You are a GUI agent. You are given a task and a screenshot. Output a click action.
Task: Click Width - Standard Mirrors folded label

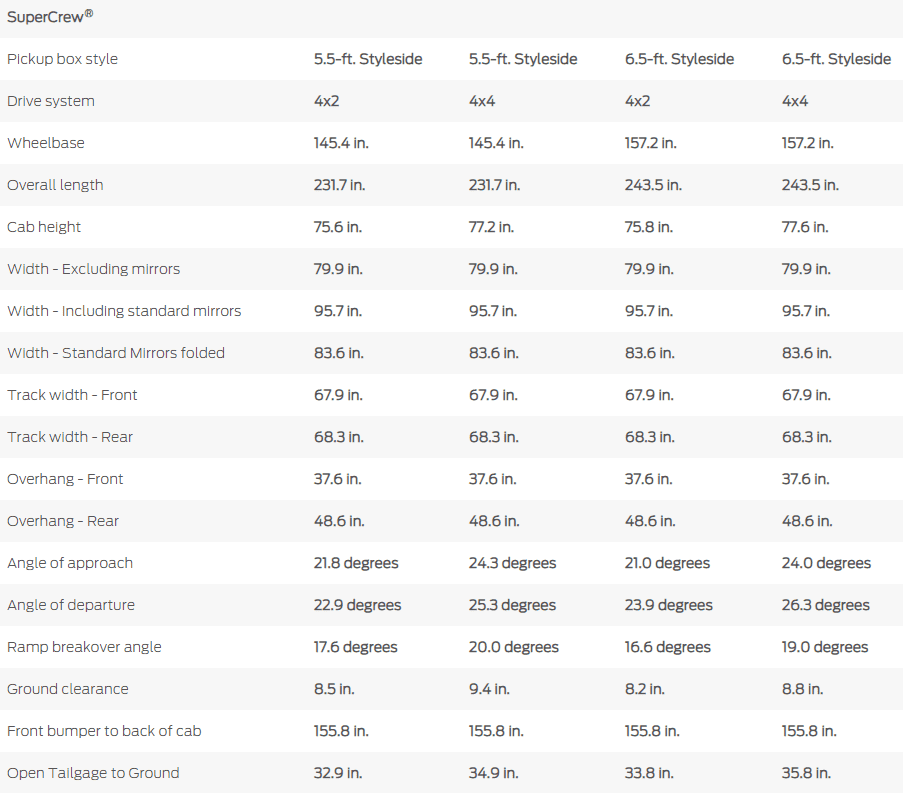pos(116,353)
